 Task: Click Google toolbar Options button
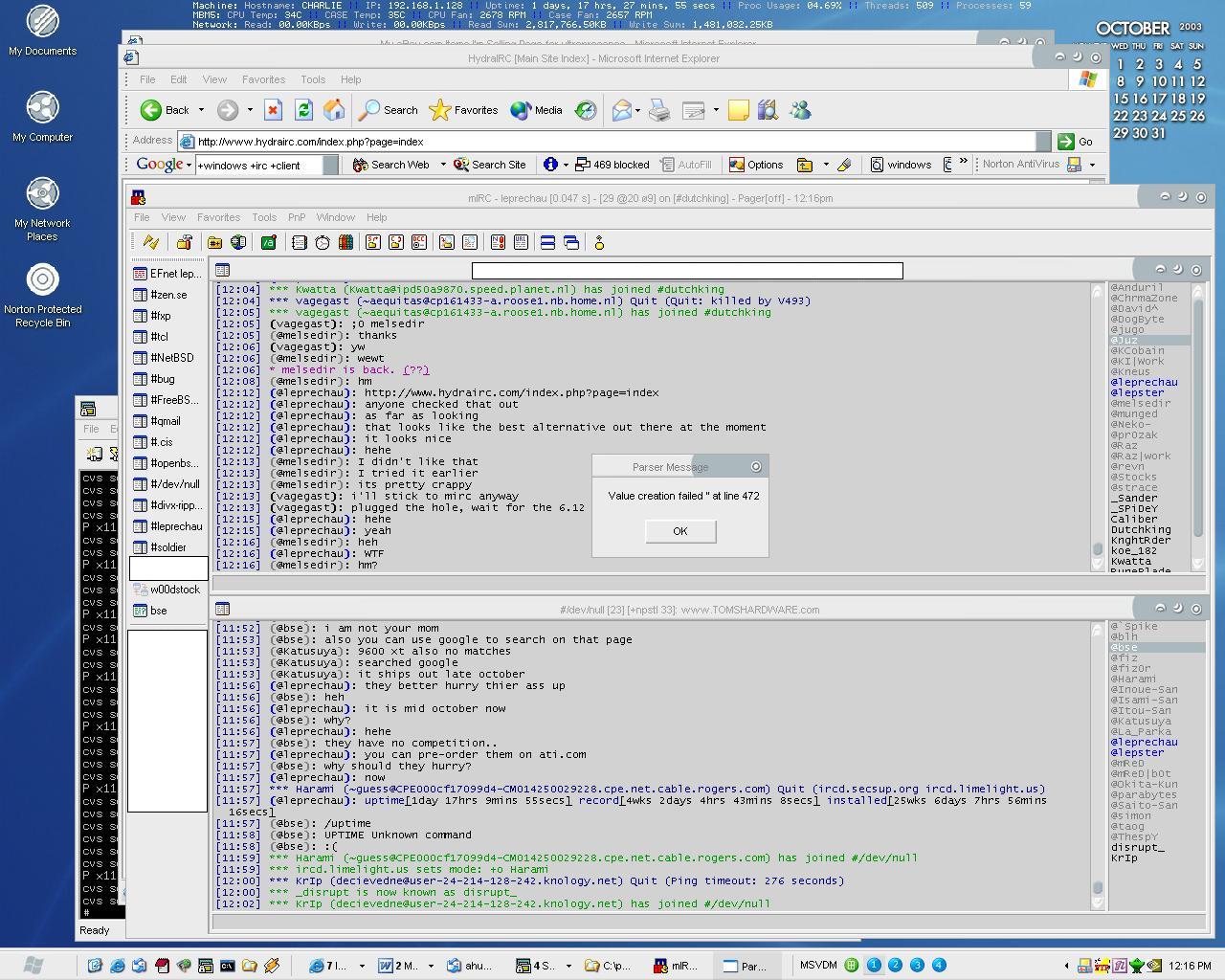point(756,165)
